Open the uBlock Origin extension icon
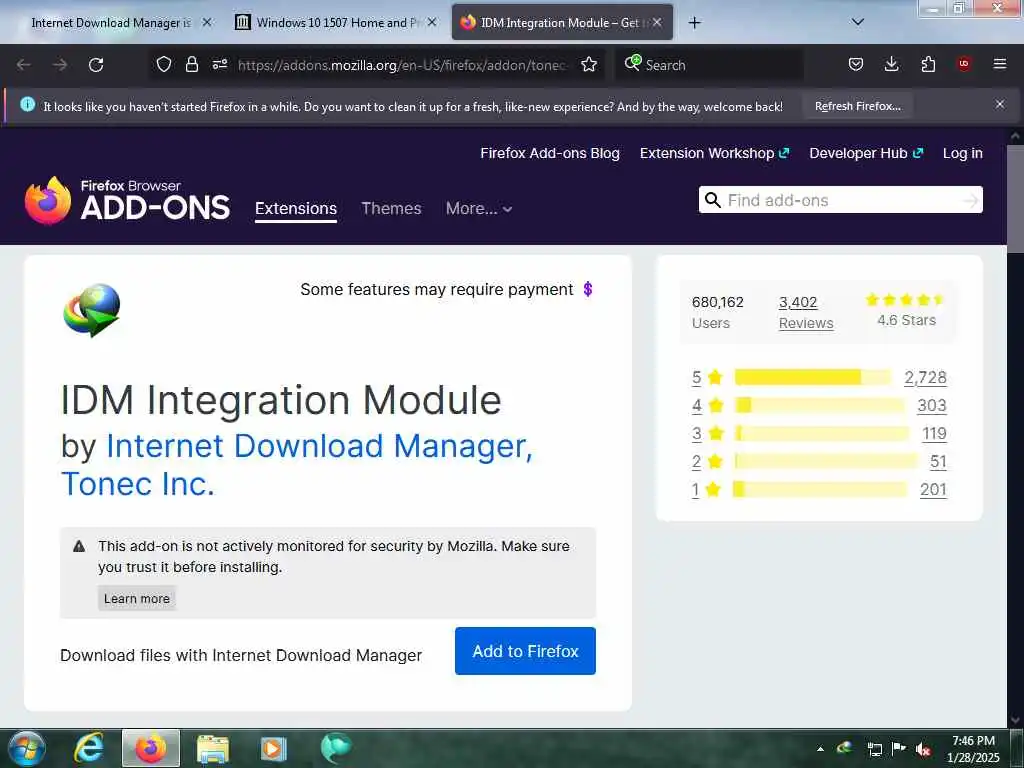 click(x=964, y=64)
